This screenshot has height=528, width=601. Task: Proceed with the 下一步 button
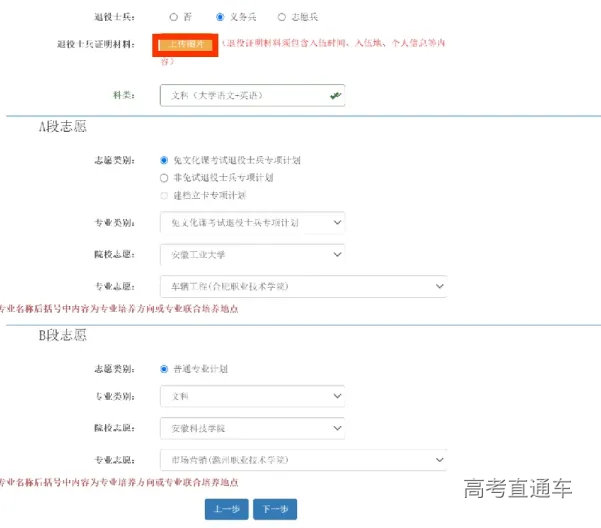coord(274,509)
